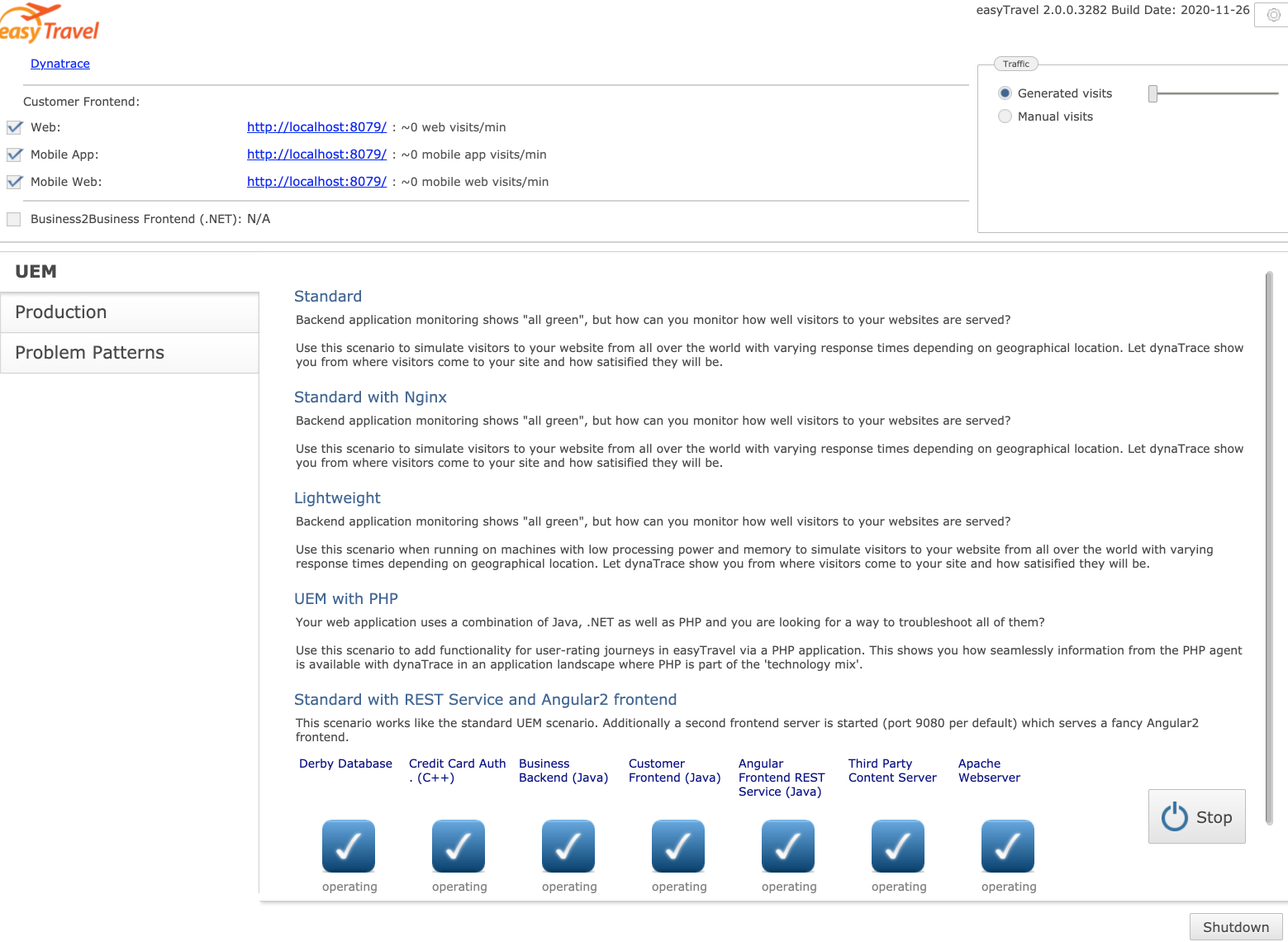Open the Mobile App localhost:8079 link
This screenshot has height=942, width=1288.
click(x=316, y=155)
